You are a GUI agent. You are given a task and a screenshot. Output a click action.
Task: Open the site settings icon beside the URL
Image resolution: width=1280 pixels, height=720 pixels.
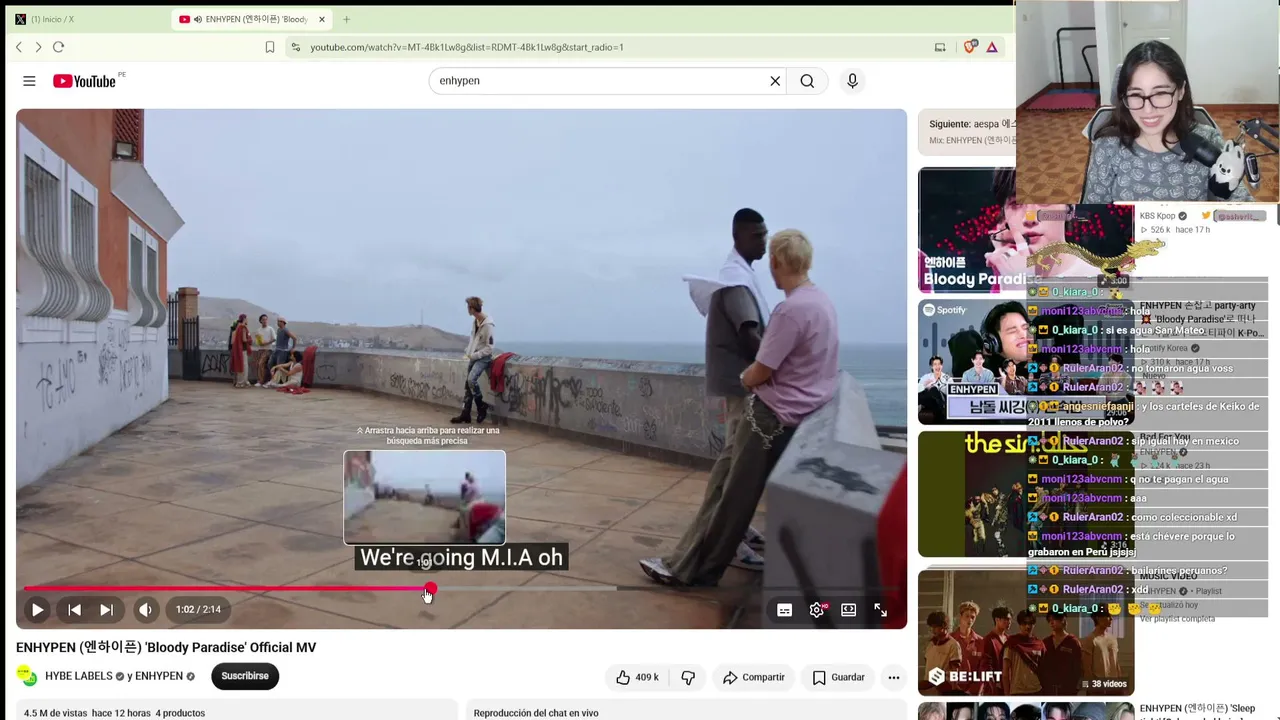click(295, 47)
